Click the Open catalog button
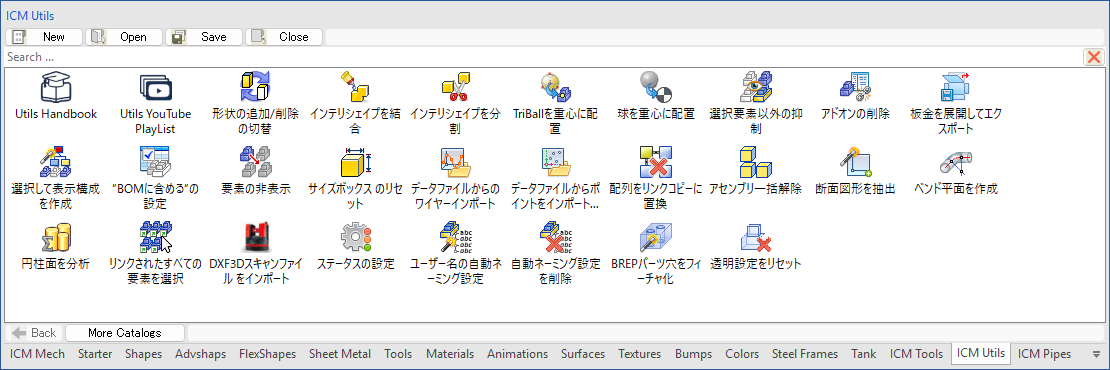 pyautogui.click(x=124, y=37)
